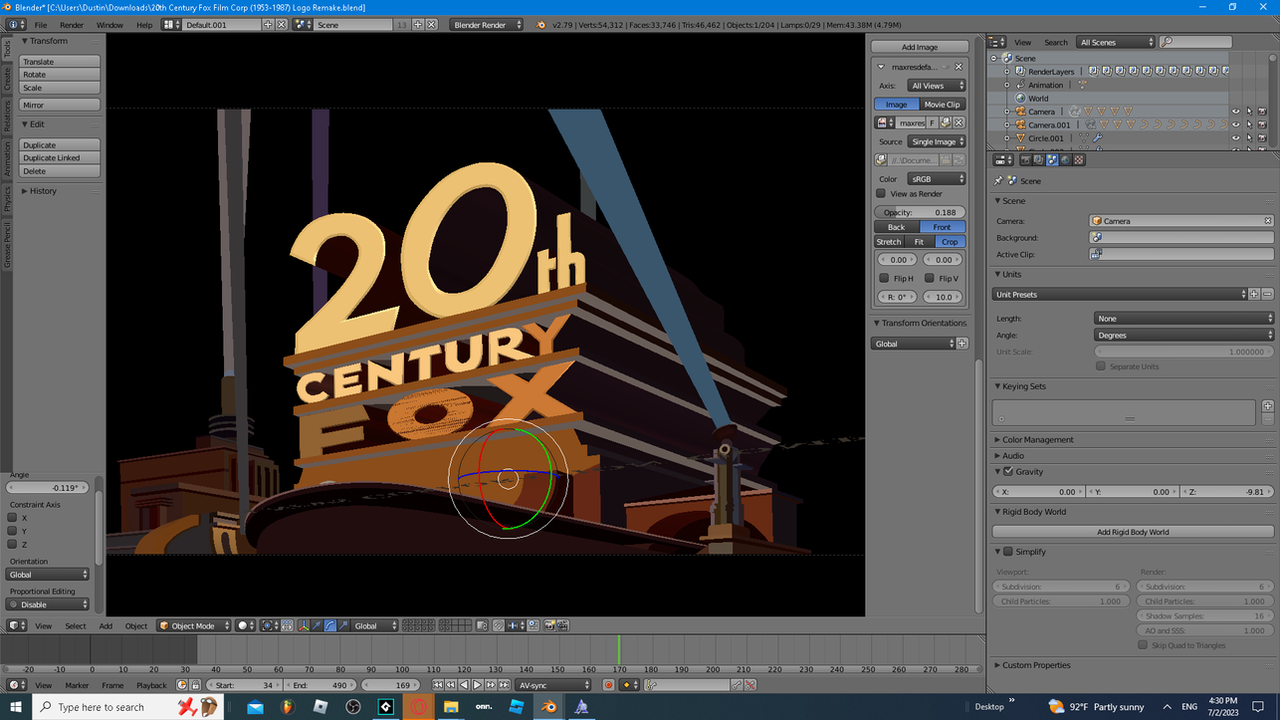
Task: Select the translate manipulator arrow icon
Action: (x=317, y=625)
